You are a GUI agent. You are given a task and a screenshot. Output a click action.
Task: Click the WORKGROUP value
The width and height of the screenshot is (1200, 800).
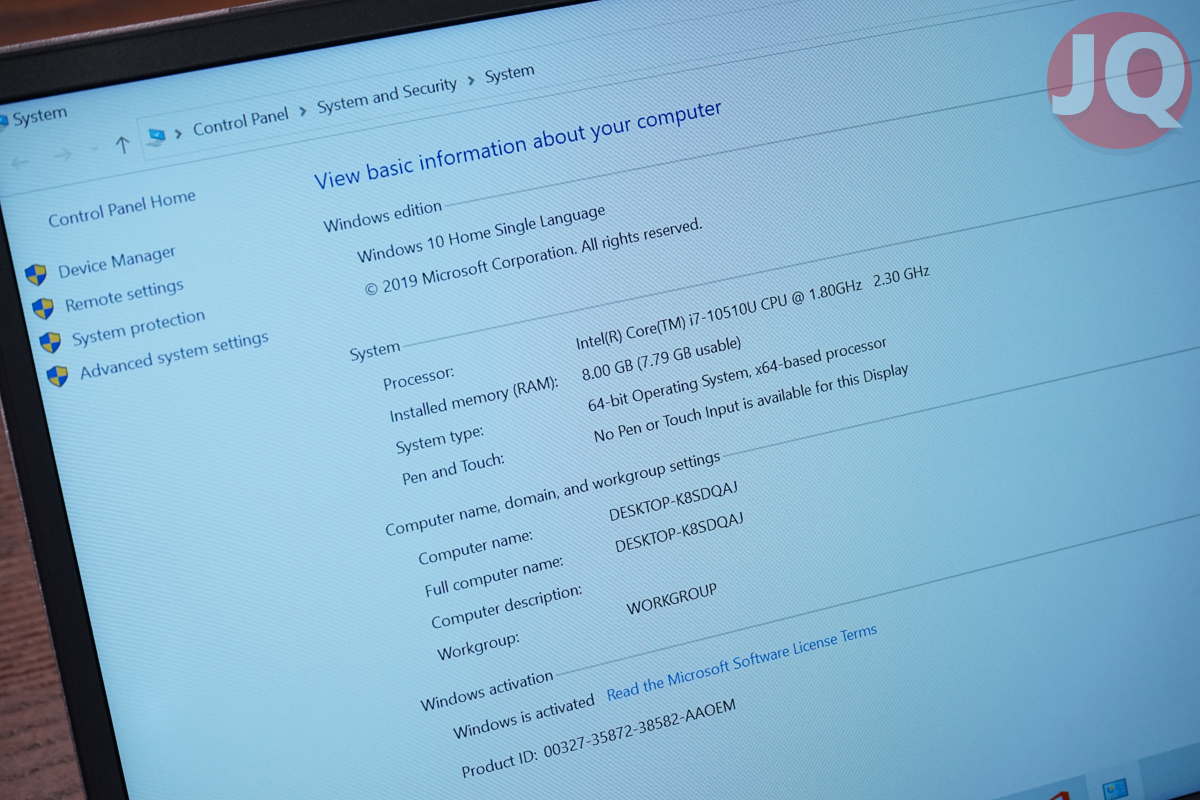(672, 601)
